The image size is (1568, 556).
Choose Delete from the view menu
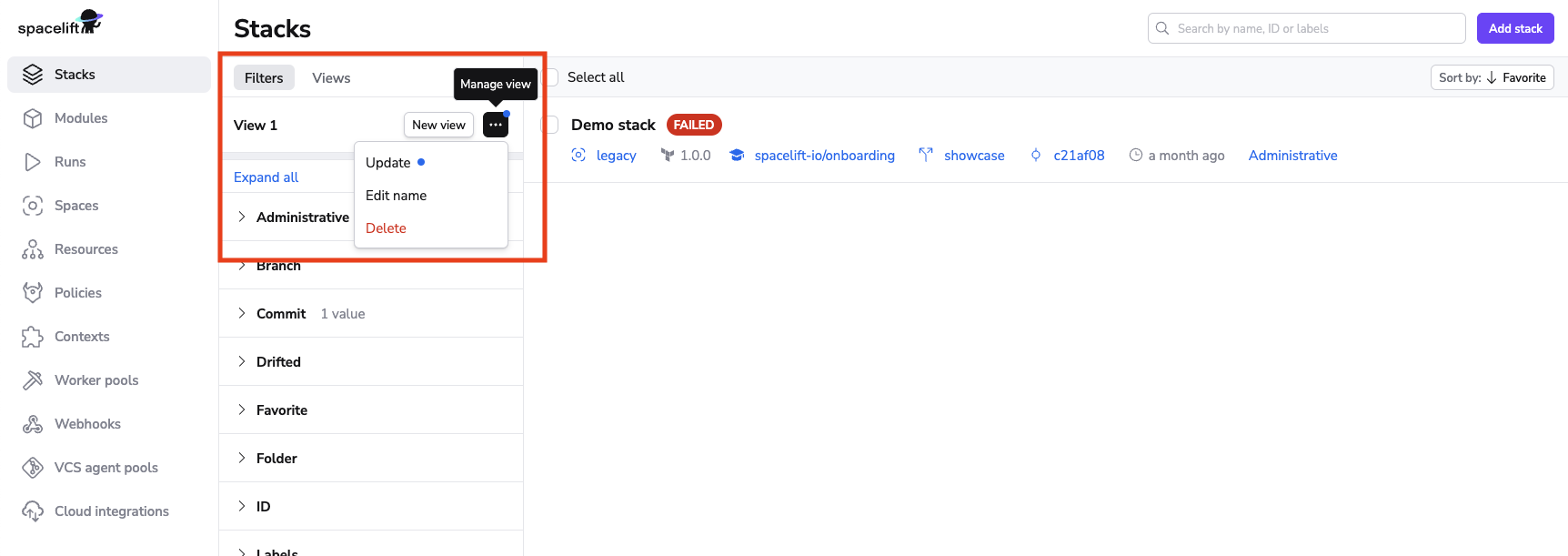tap(386, 228)
